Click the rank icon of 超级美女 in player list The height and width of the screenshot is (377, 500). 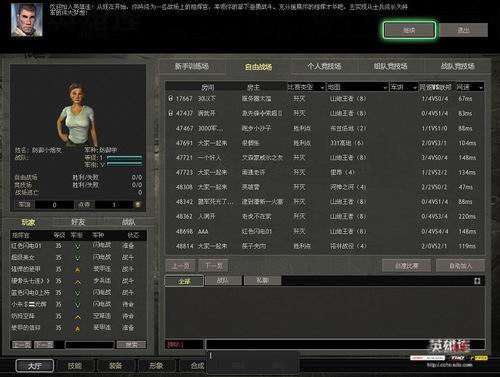[77, 258]
